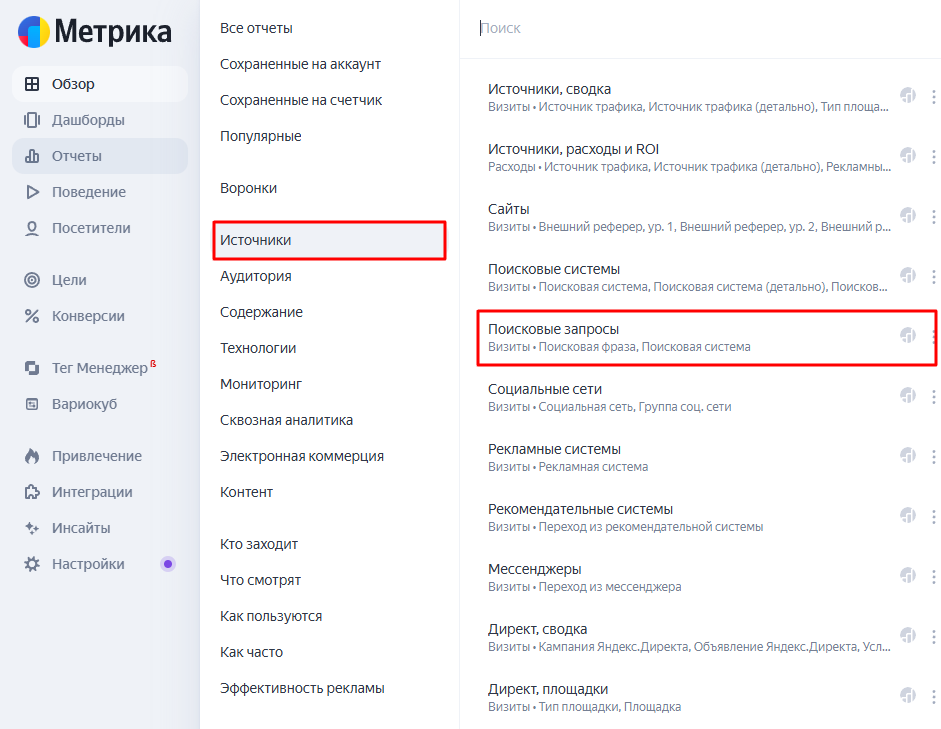Click the Привлечение flame icon
The image size is (941, 729).
pyautogui.click(x=32, y=456)
